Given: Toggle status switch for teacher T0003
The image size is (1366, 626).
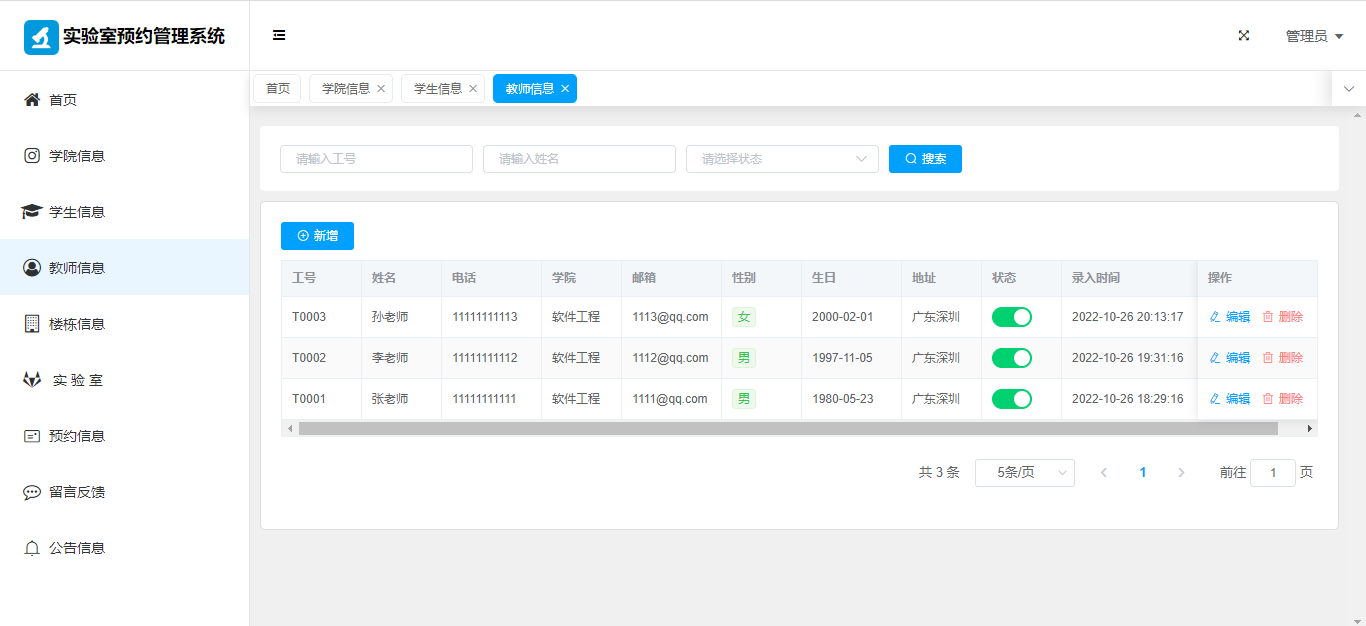Looking at the screenshot, I should click(x=1011, y=317).
